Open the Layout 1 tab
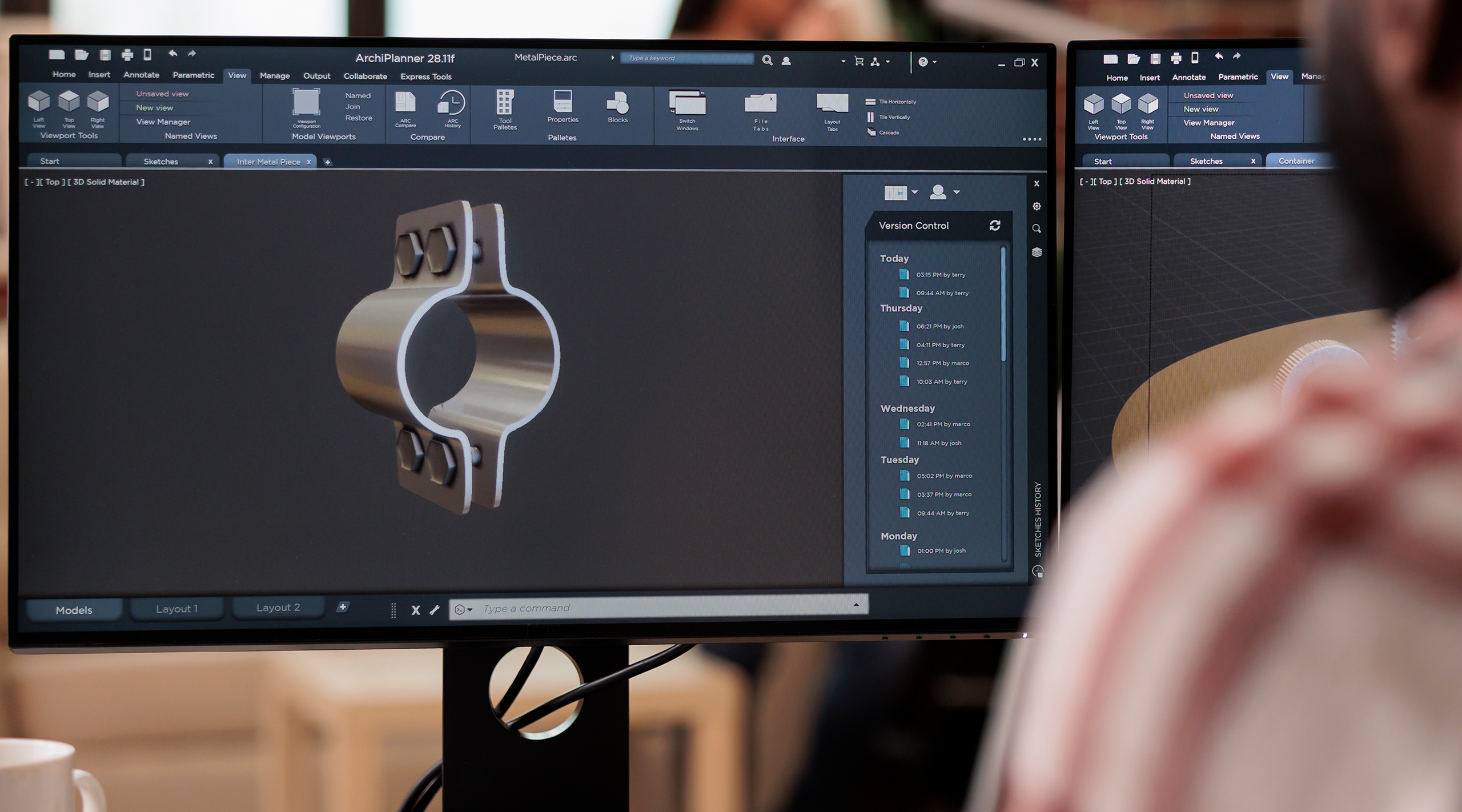 [176, 609]
